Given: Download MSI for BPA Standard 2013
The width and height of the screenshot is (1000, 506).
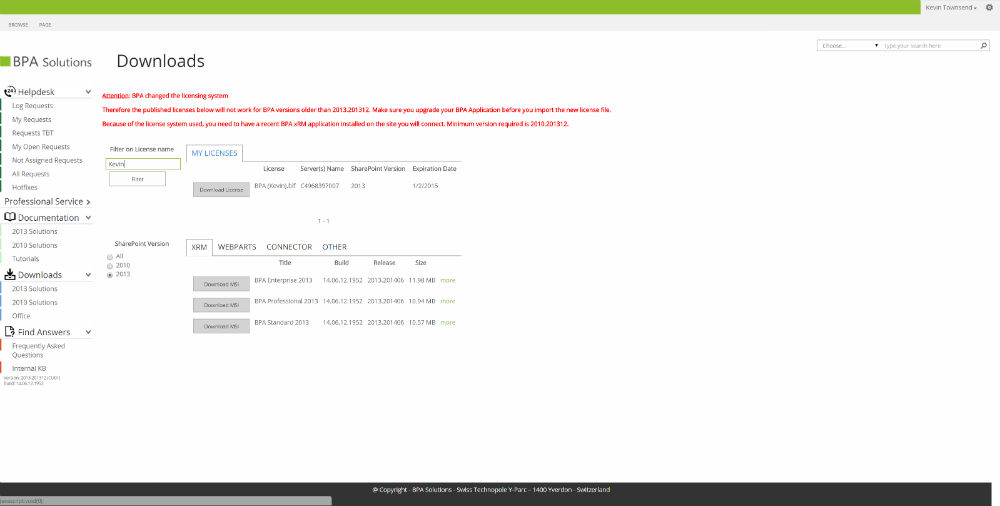Looking at the screenshot, I should click(x=221, y=326).
